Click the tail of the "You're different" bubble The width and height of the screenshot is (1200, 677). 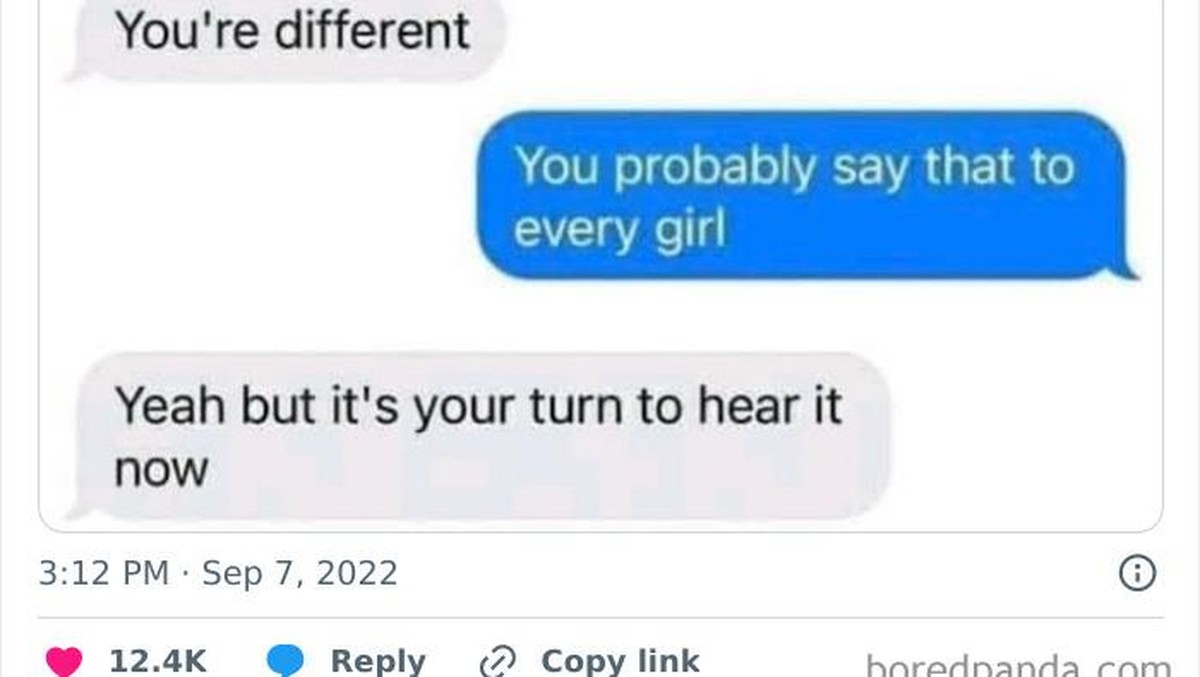coord(80,70)
